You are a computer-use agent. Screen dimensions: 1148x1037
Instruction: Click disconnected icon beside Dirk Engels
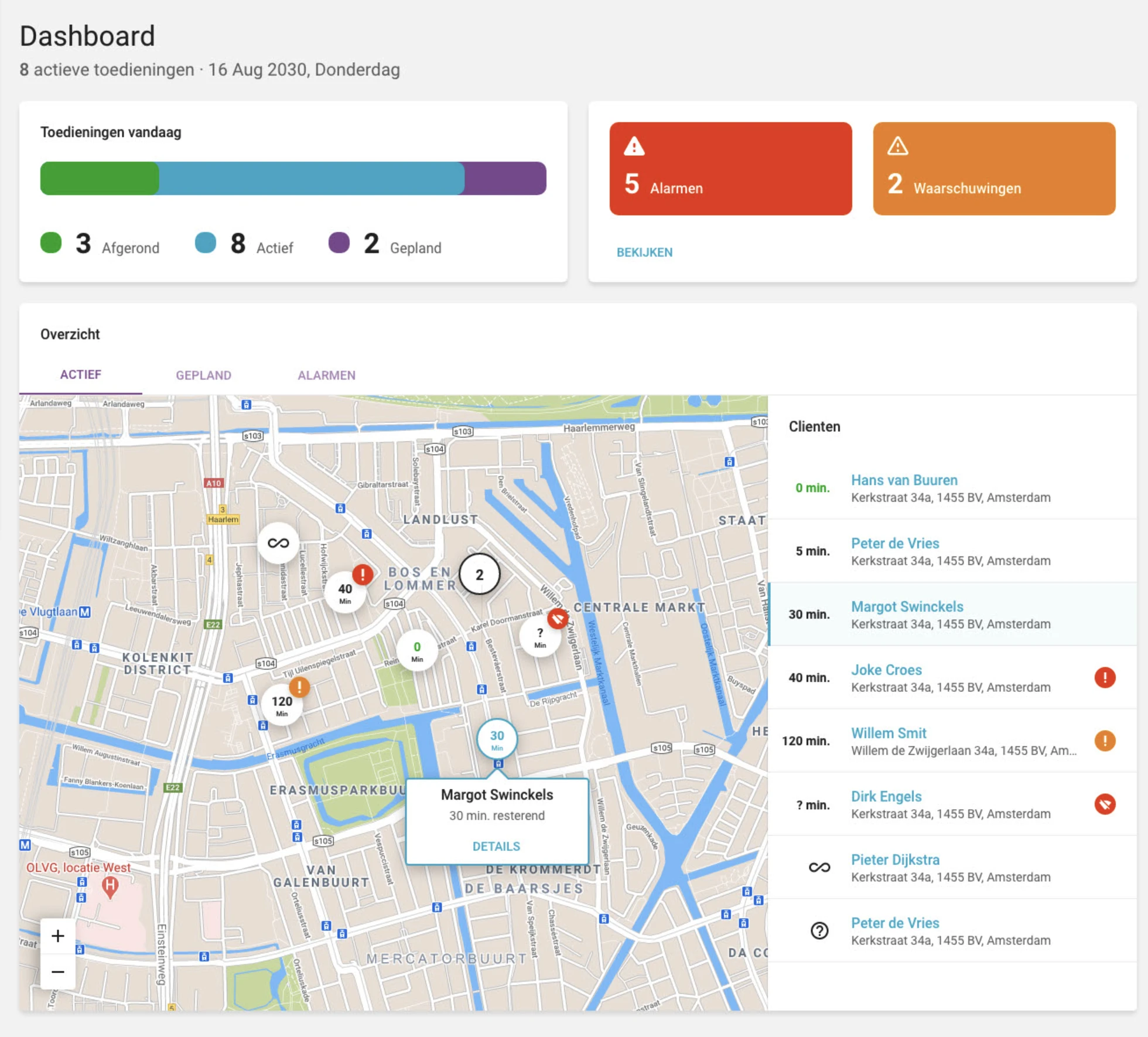(x=1105, y=804)
